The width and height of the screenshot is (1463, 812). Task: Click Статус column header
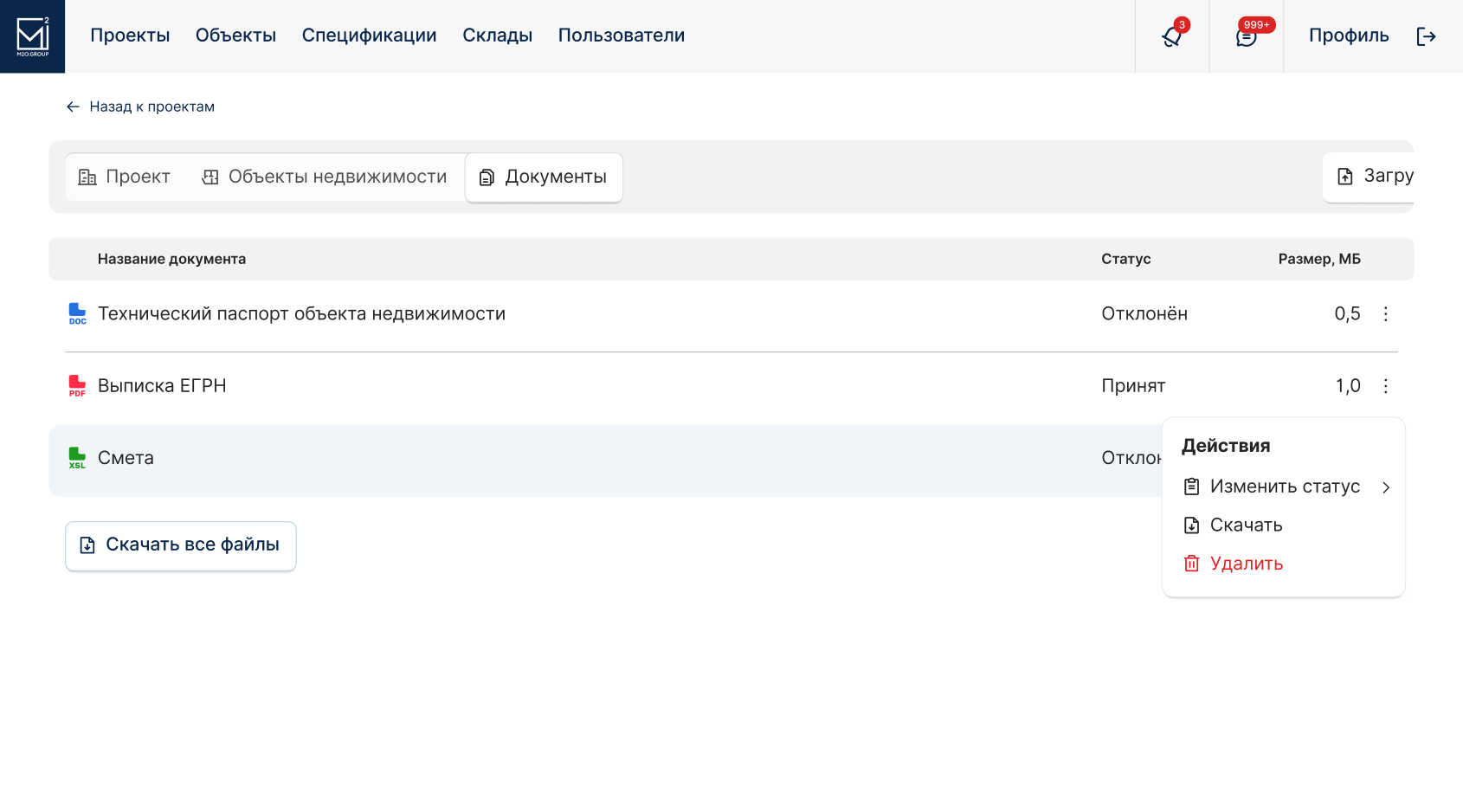[1126, 259]
